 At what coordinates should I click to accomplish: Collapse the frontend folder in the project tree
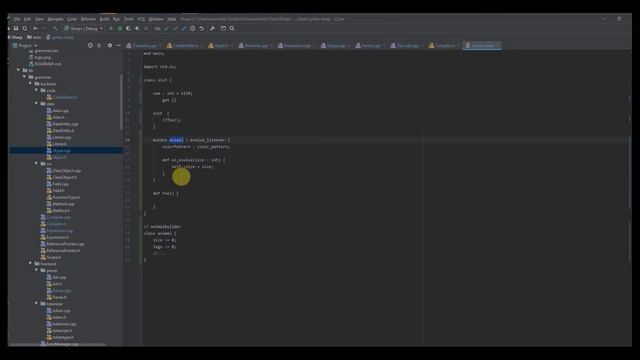[x=31, y=264]
